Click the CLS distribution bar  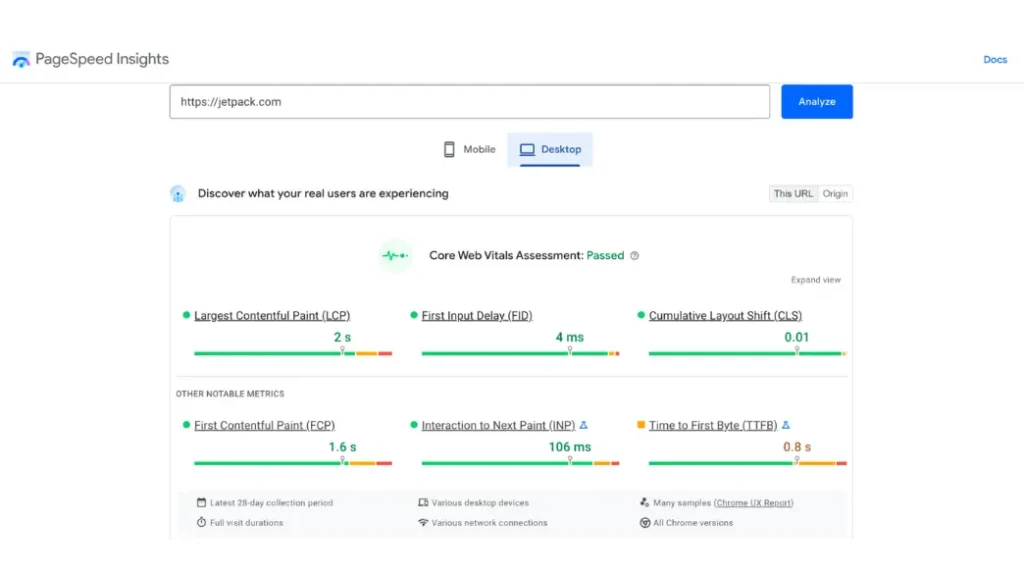click(x=747, y=353)
